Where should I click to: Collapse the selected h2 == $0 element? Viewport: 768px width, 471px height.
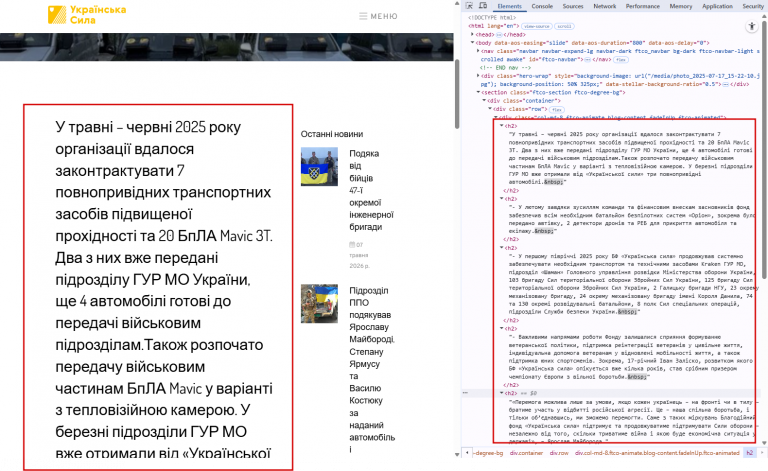(x=502, y=393)
